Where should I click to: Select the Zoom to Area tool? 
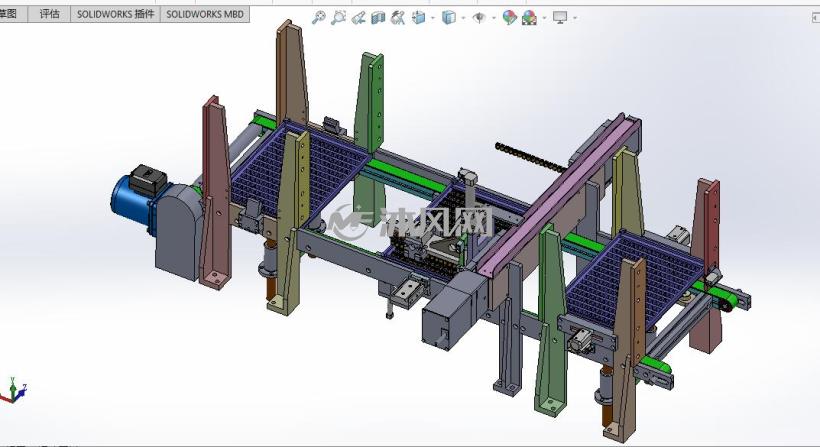coord(338,18)
